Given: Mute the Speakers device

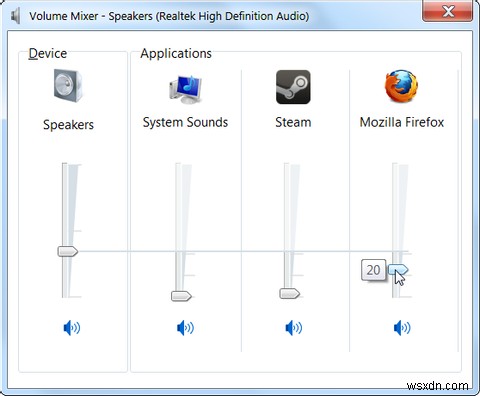Looking at the screenshot, I should point(72,328).
